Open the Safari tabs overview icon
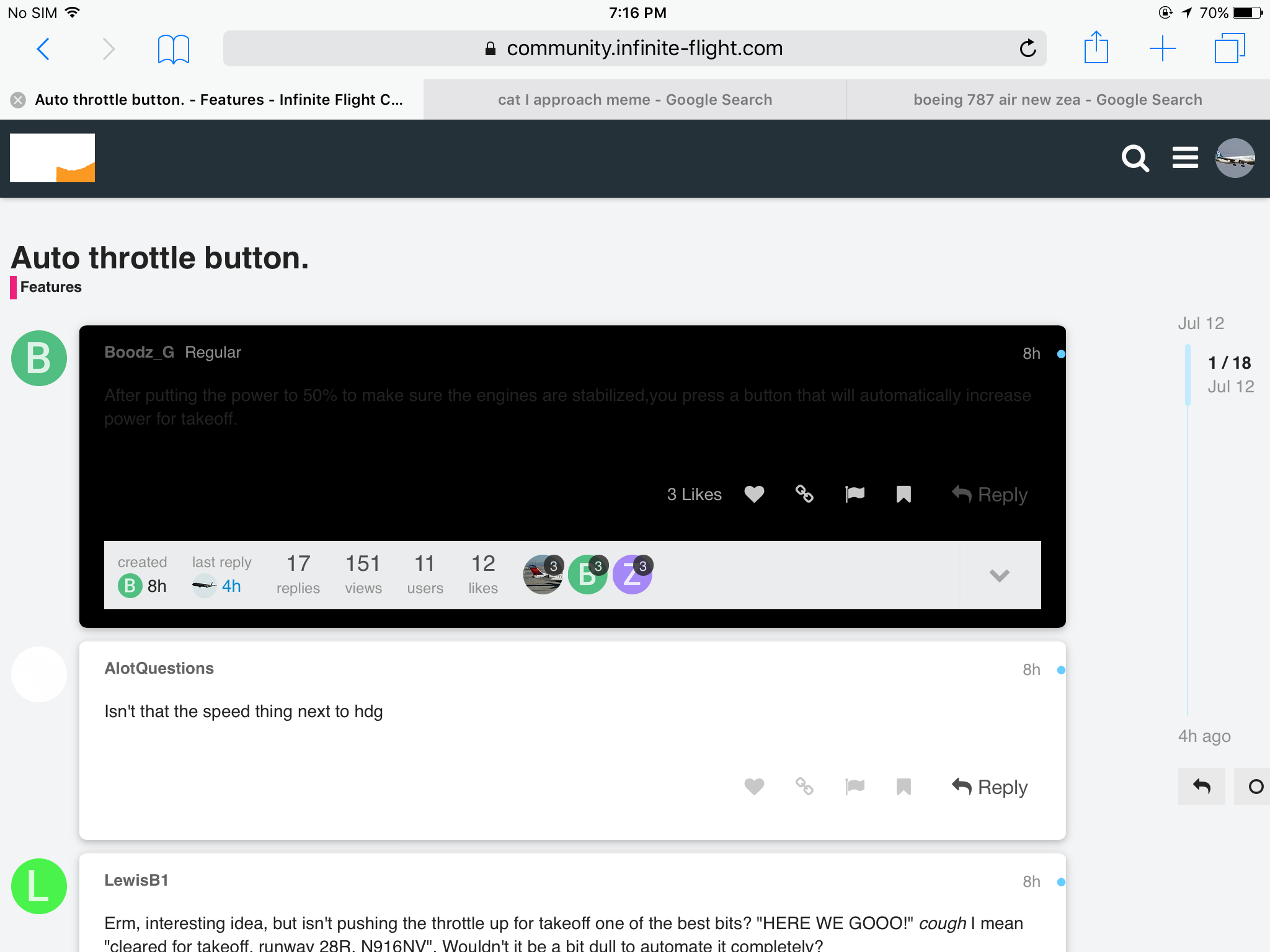The width and height of the screenshot is (1270, 952). tap(1229, 48)
